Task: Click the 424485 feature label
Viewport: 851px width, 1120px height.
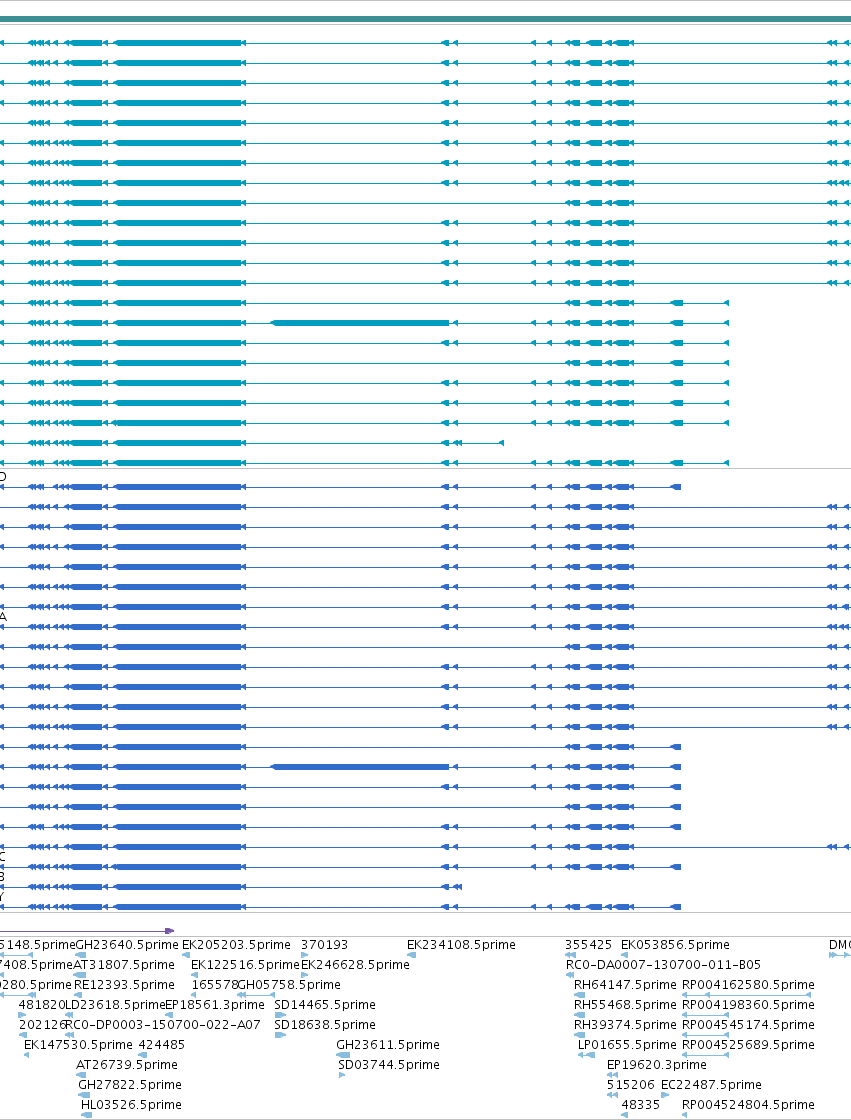Action: click(x=161, y=1044)
